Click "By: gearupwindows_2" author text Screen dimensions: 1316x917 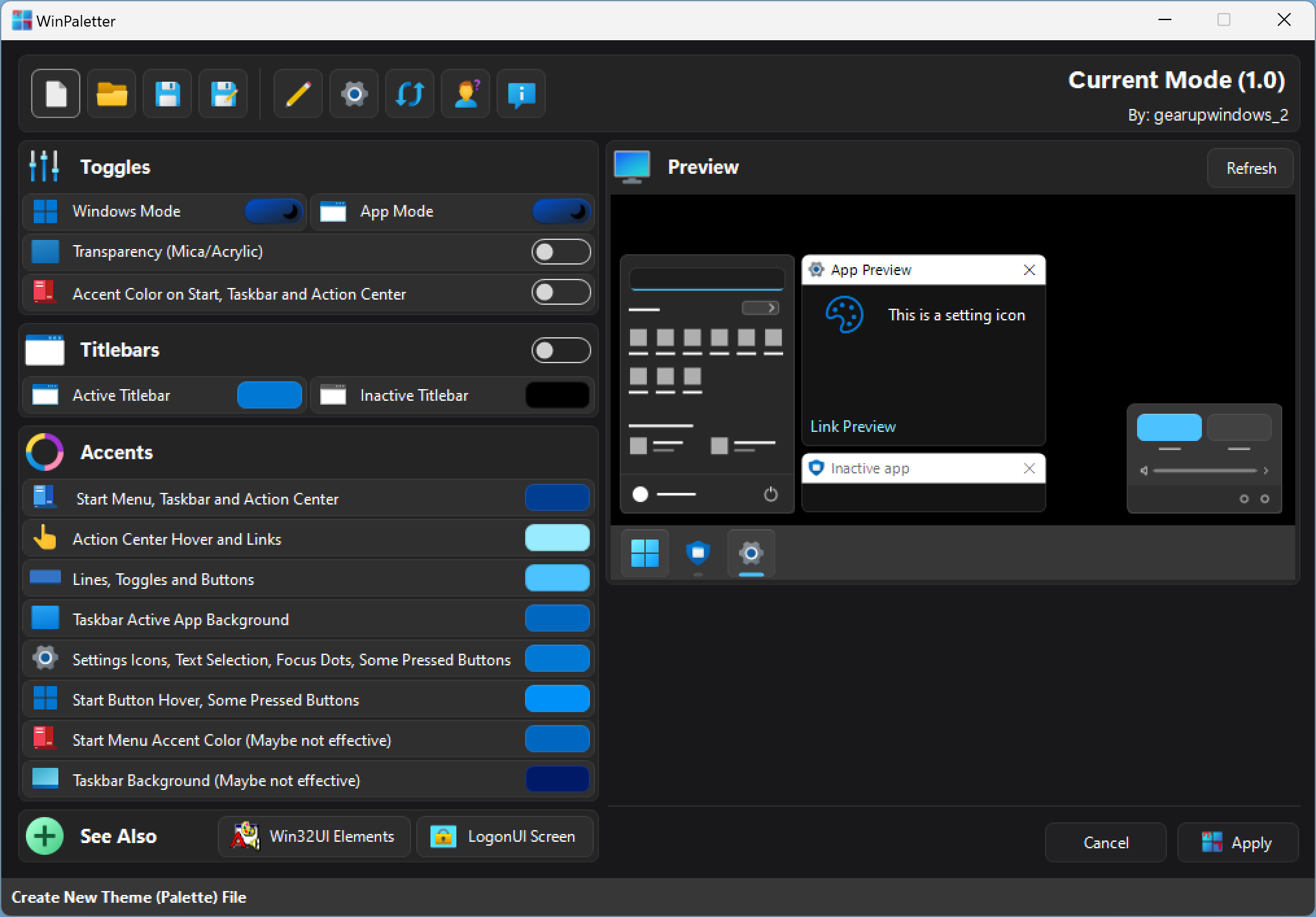(1208, 115)
